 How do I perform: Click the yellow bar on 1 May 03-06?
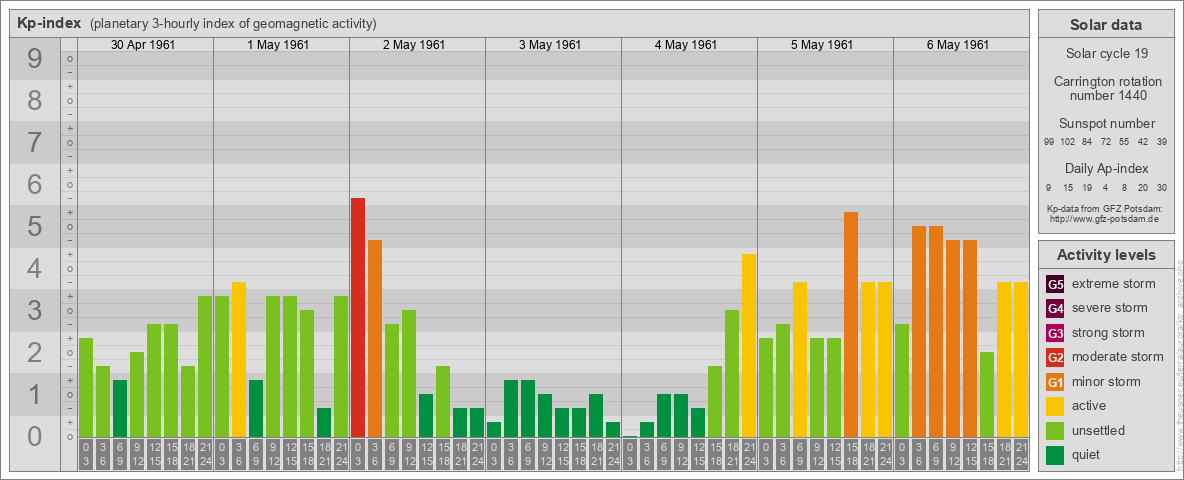click(239, 360)
